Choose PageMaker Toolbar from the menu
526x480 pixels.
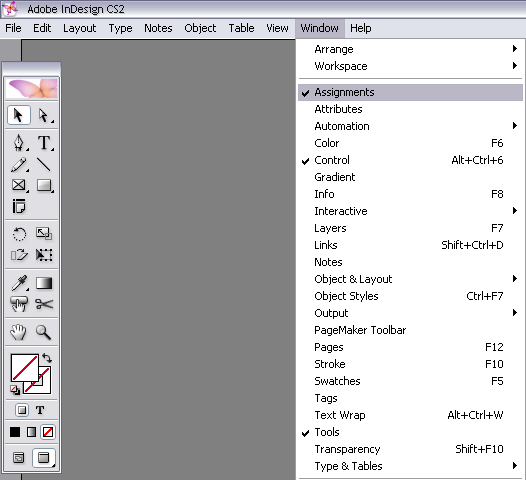point(410,330)
